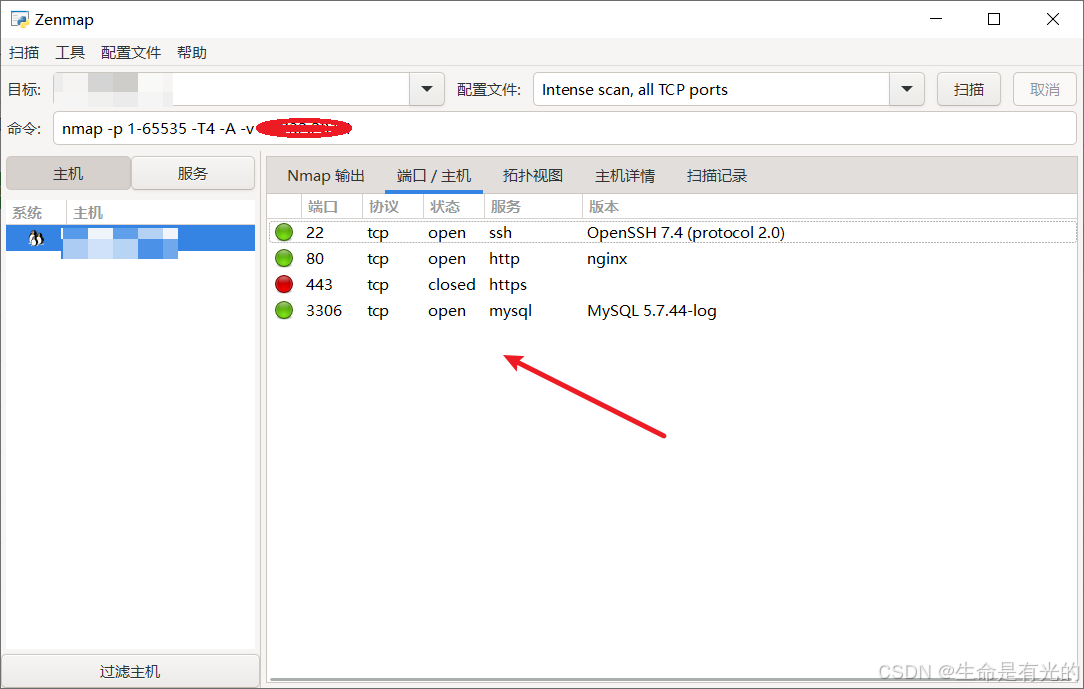Expand the 配置文件 profile dropdown arrow
Viewport: 1084px width, 689px height.
point(906,89)
